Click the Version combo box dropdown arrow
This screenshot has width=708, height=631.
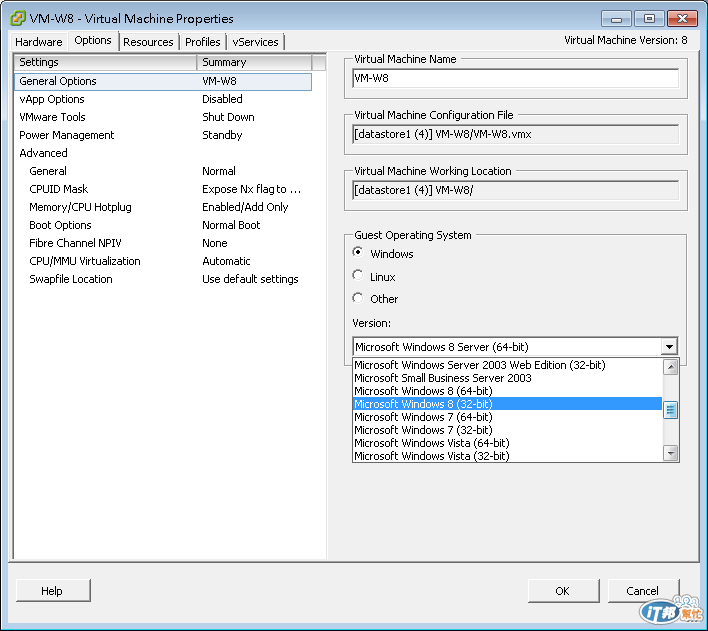[x=670, y=347]
